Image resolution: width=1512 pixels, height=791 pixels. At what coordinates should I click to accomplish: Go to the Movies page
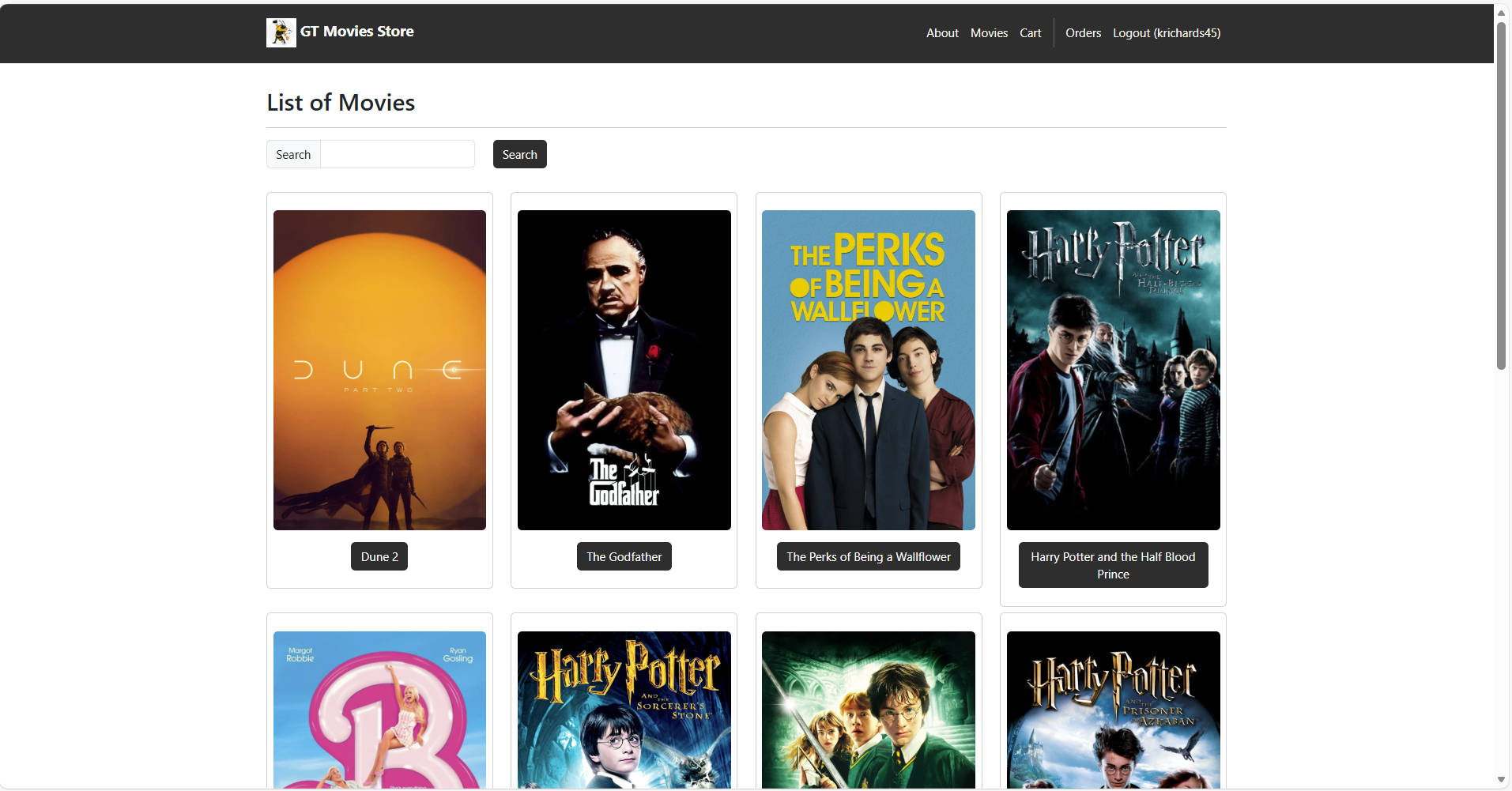[x=989, y=33]
